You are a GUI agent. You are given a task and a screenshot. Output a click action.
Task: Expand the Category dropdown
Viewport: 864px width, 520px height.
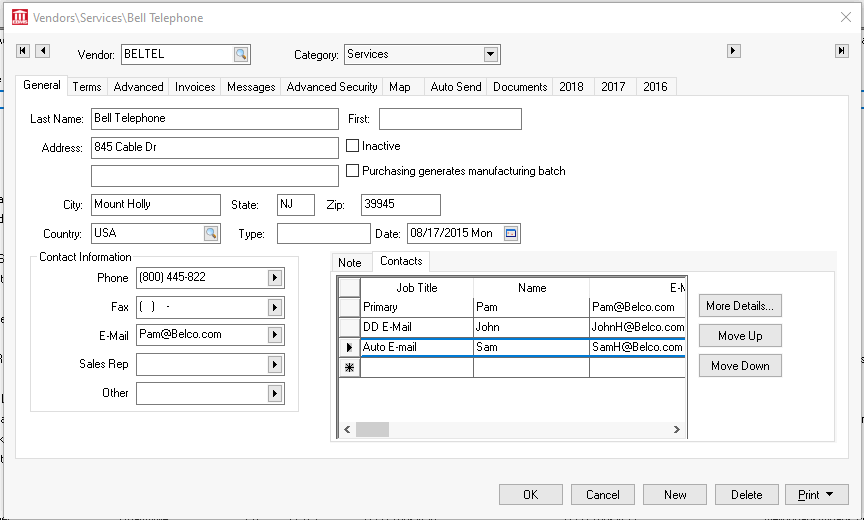[490, 54]
